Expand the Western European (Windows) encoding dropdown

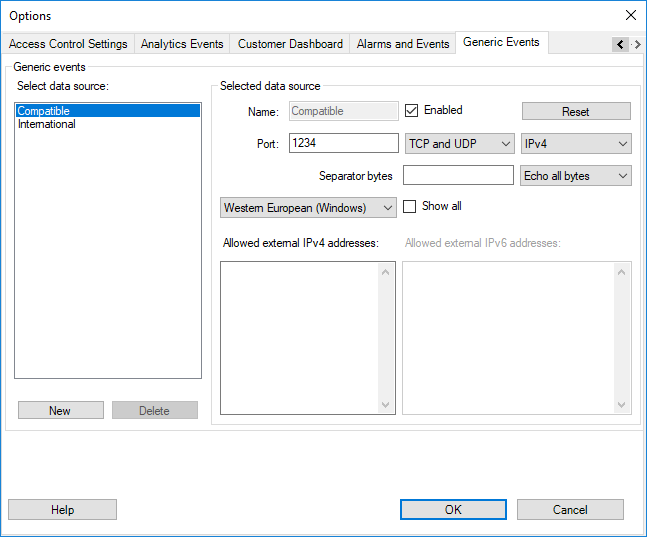pyautogui.click(x=308, y=208)
